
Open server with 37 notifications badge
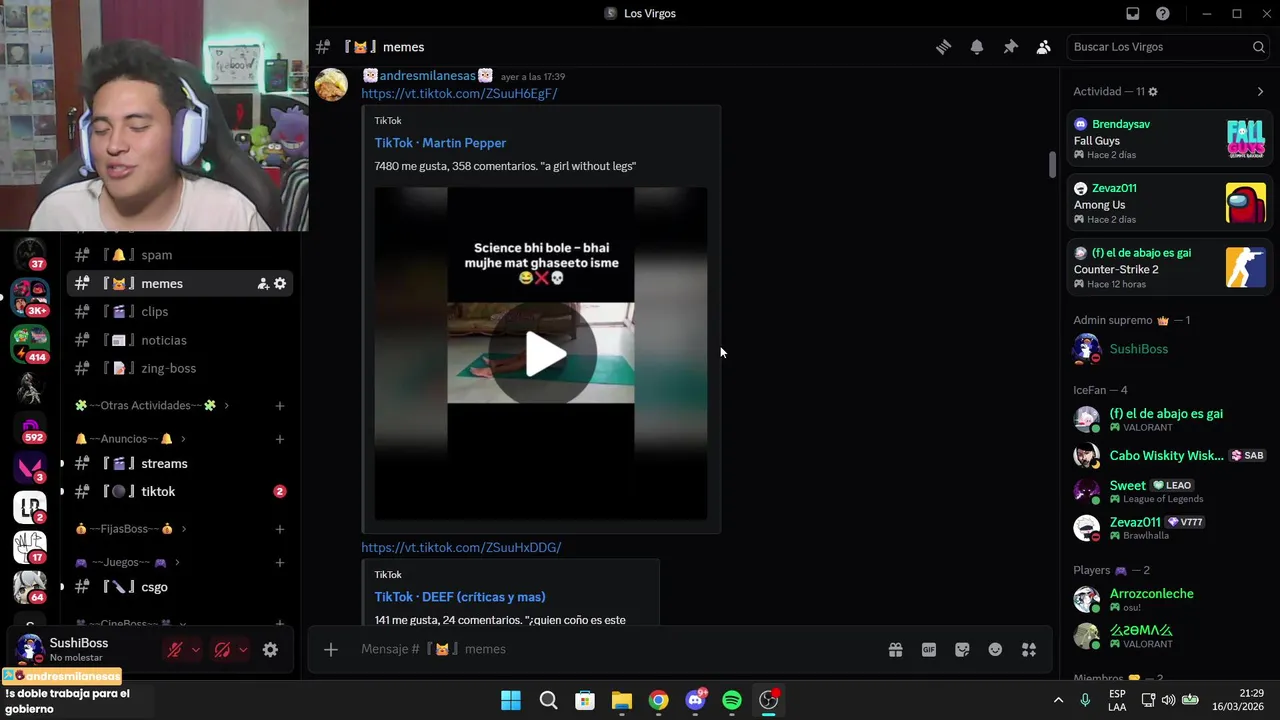[29, 254]
